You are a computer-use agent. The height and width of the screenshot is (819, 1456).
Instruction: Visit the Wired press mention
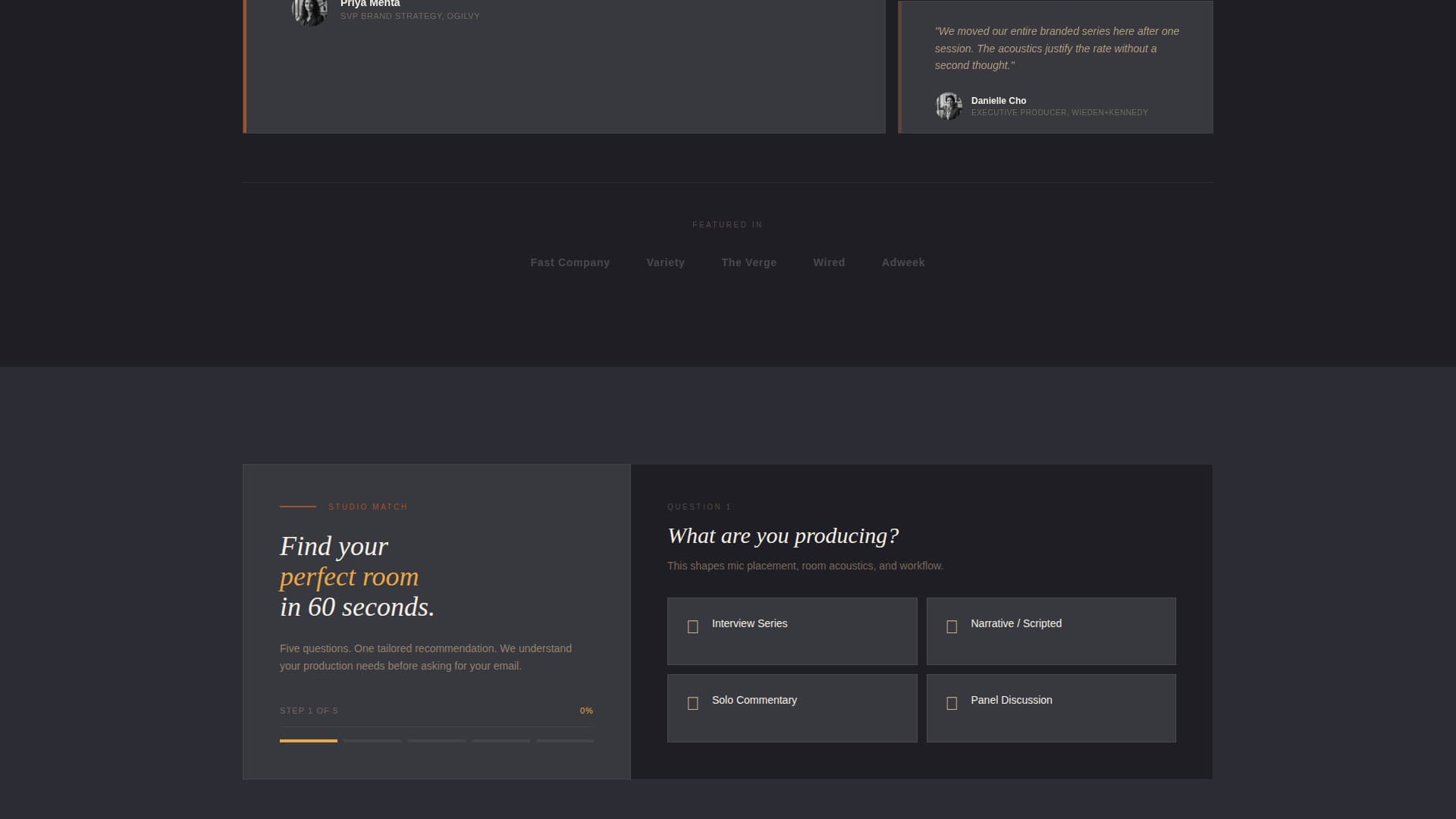click(x=829, y=262)
